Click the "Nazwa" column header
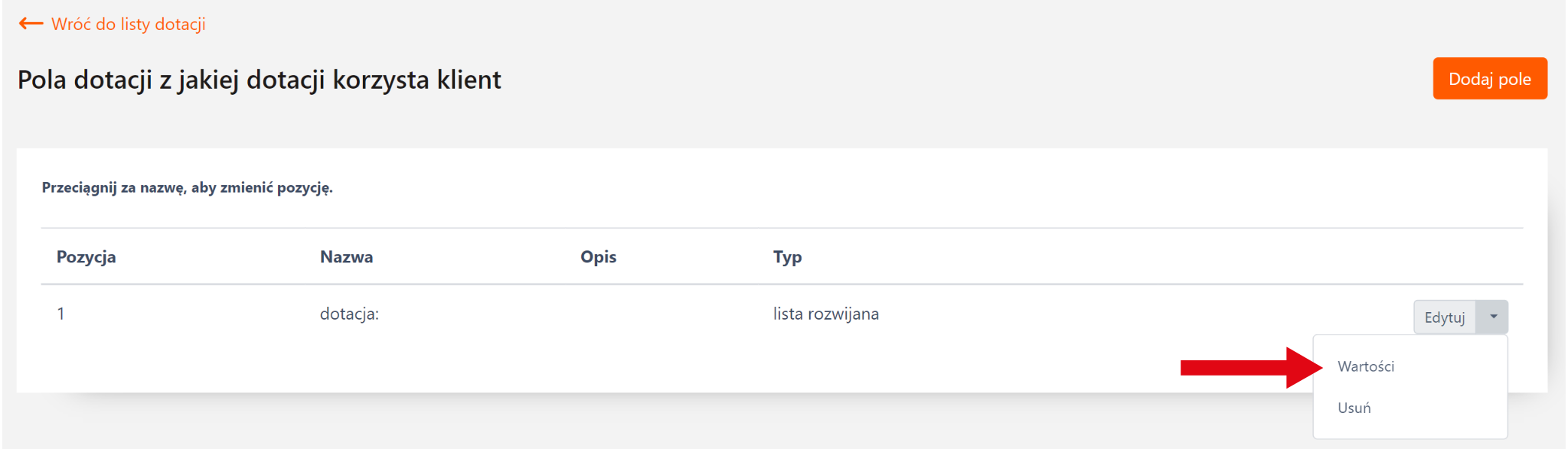The width and height of the screenshot is (1568, 449). pos(346,257)
